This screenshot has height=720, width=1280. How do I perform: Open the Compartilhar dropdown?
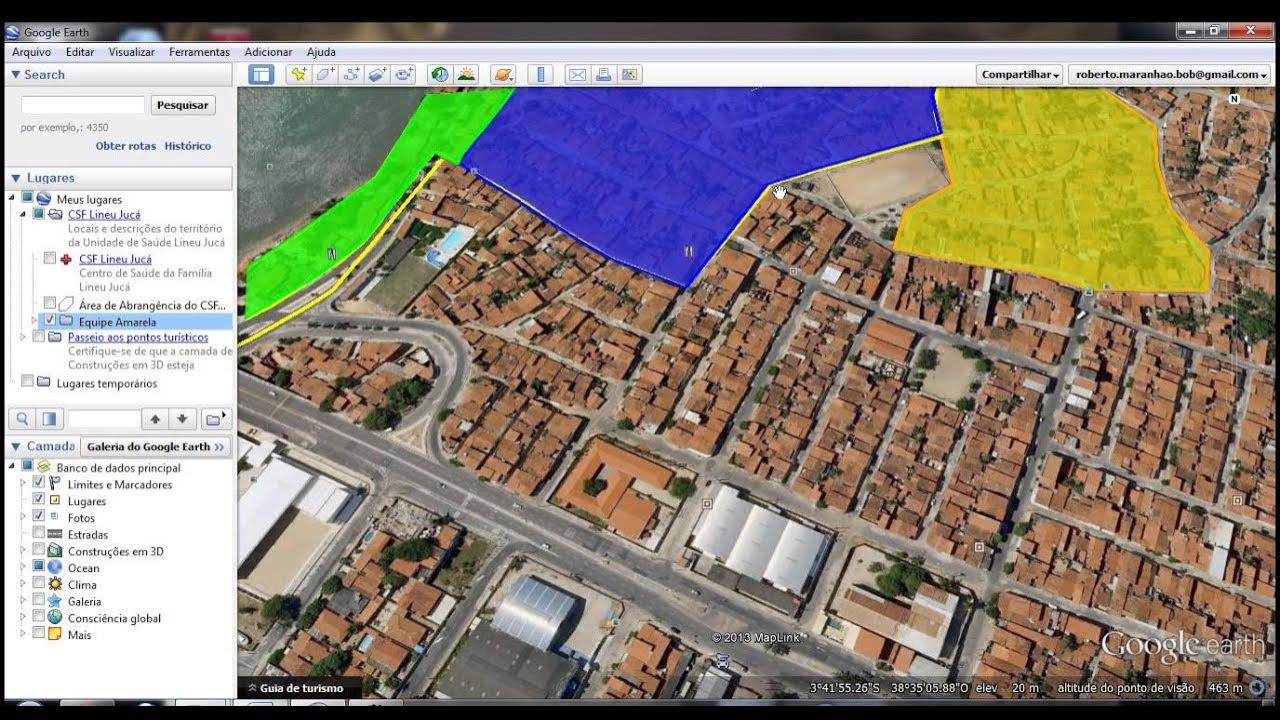(x=1020, y=74)
